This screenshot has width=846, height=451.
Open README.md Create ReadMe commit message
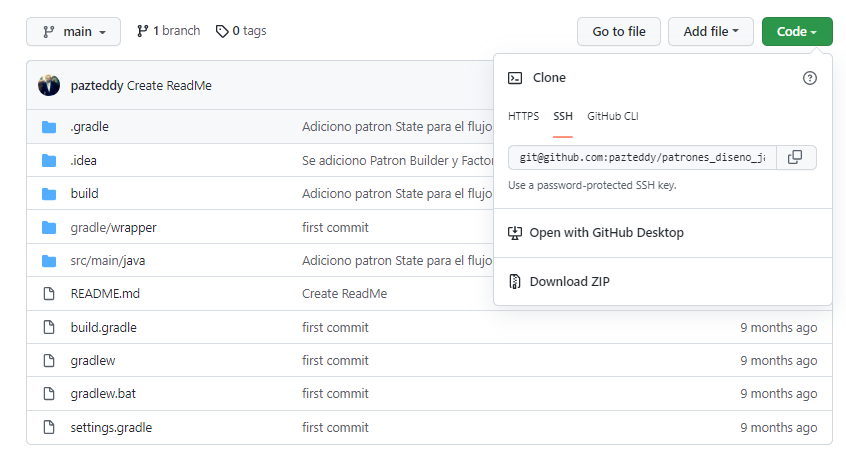click(x=344, y=293)
